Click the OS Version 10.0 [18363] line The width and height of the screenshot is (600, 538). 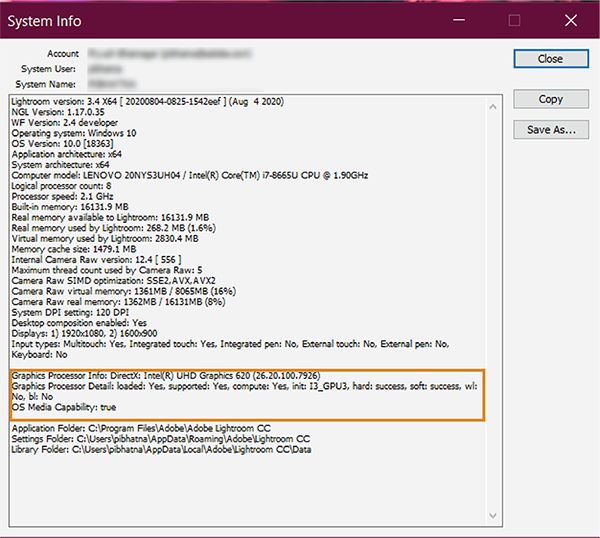coord(62,143)
